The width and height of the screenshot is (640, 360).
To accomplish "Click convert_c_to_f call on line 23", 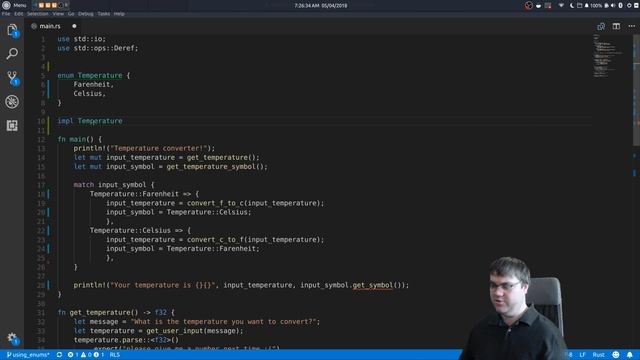I will tap(215, 240).
